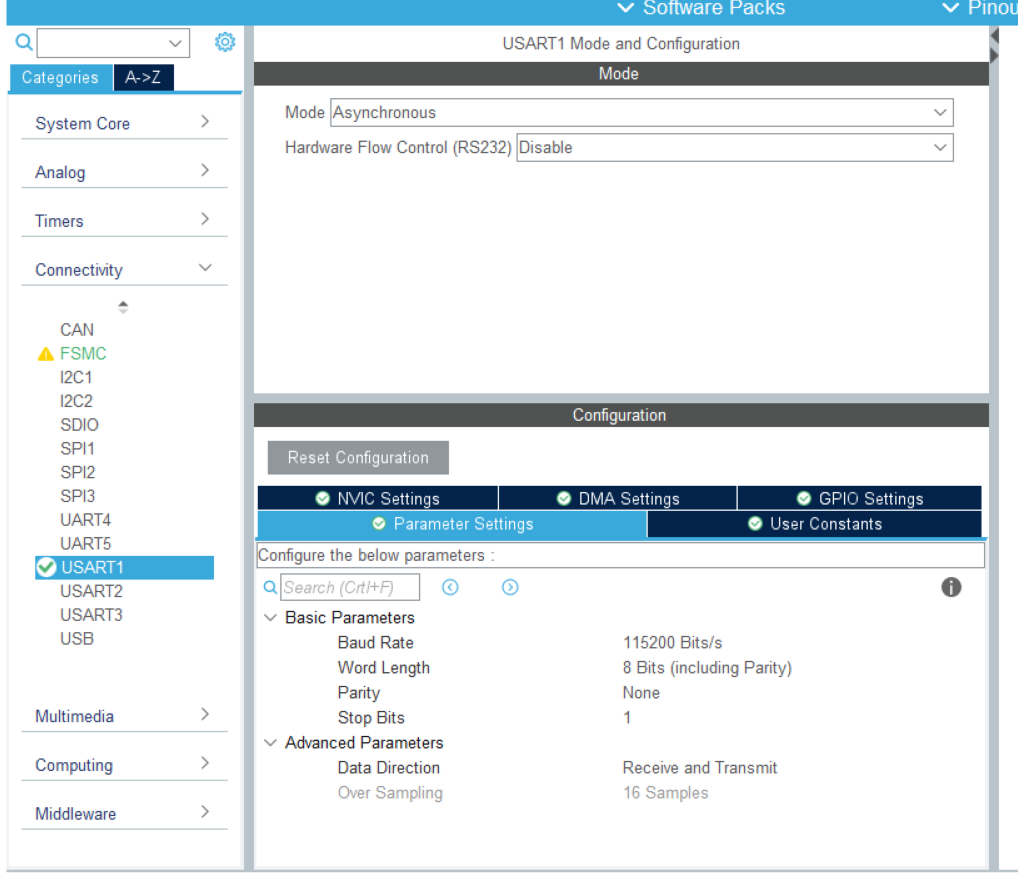Select I2C2 peripheral
Screen dimensions: 1018x884
(76, 401)
